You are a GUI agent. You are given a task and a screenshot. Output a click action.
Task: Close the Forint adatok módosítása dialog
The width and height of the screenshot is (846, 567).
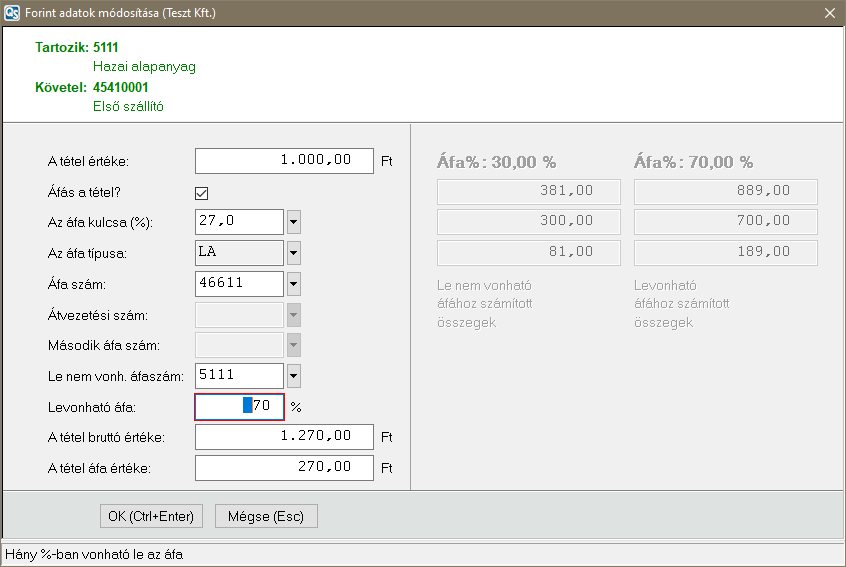829,13
